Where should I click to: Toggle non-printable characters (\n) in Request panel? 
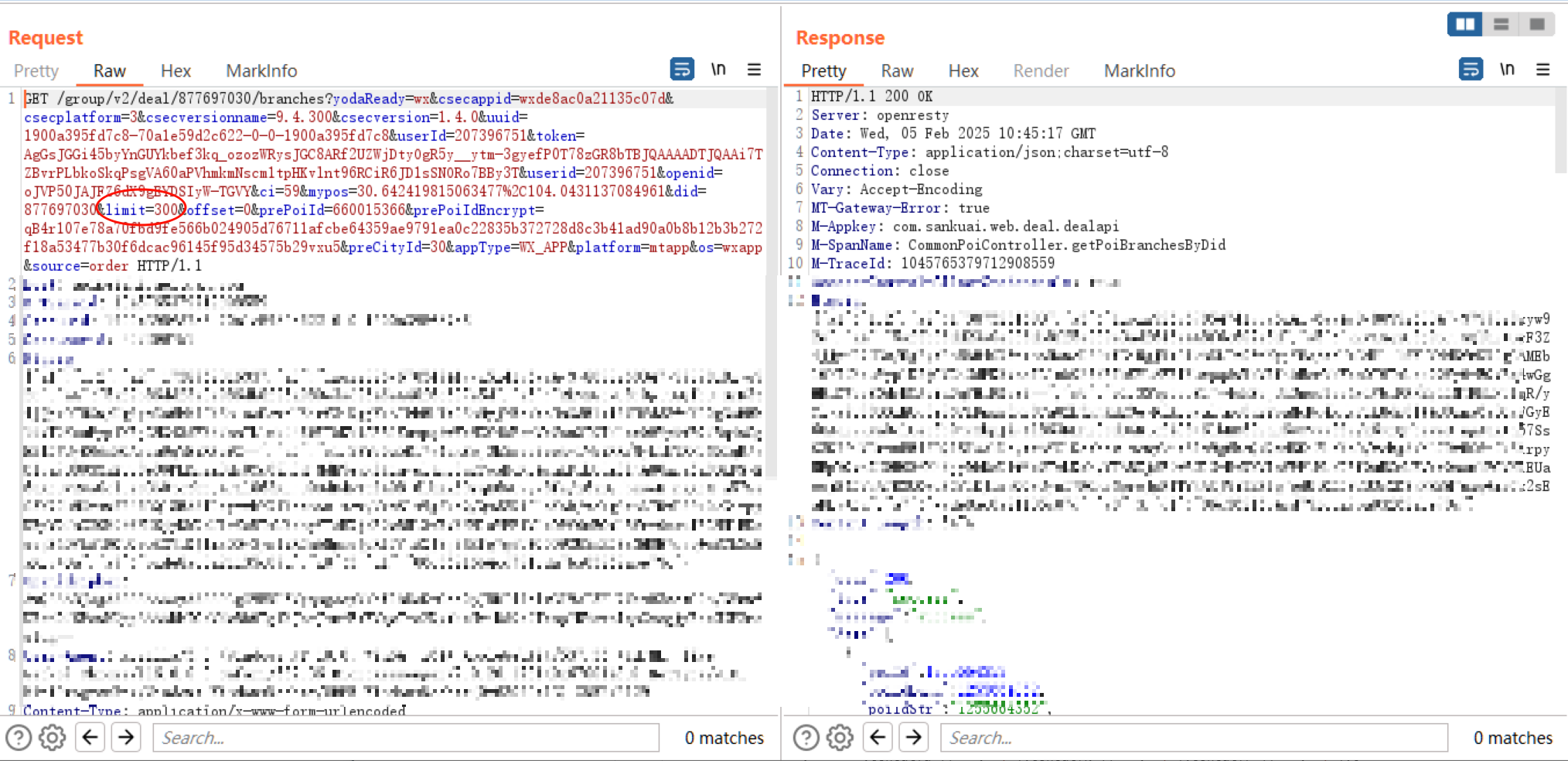click(718, 70)
